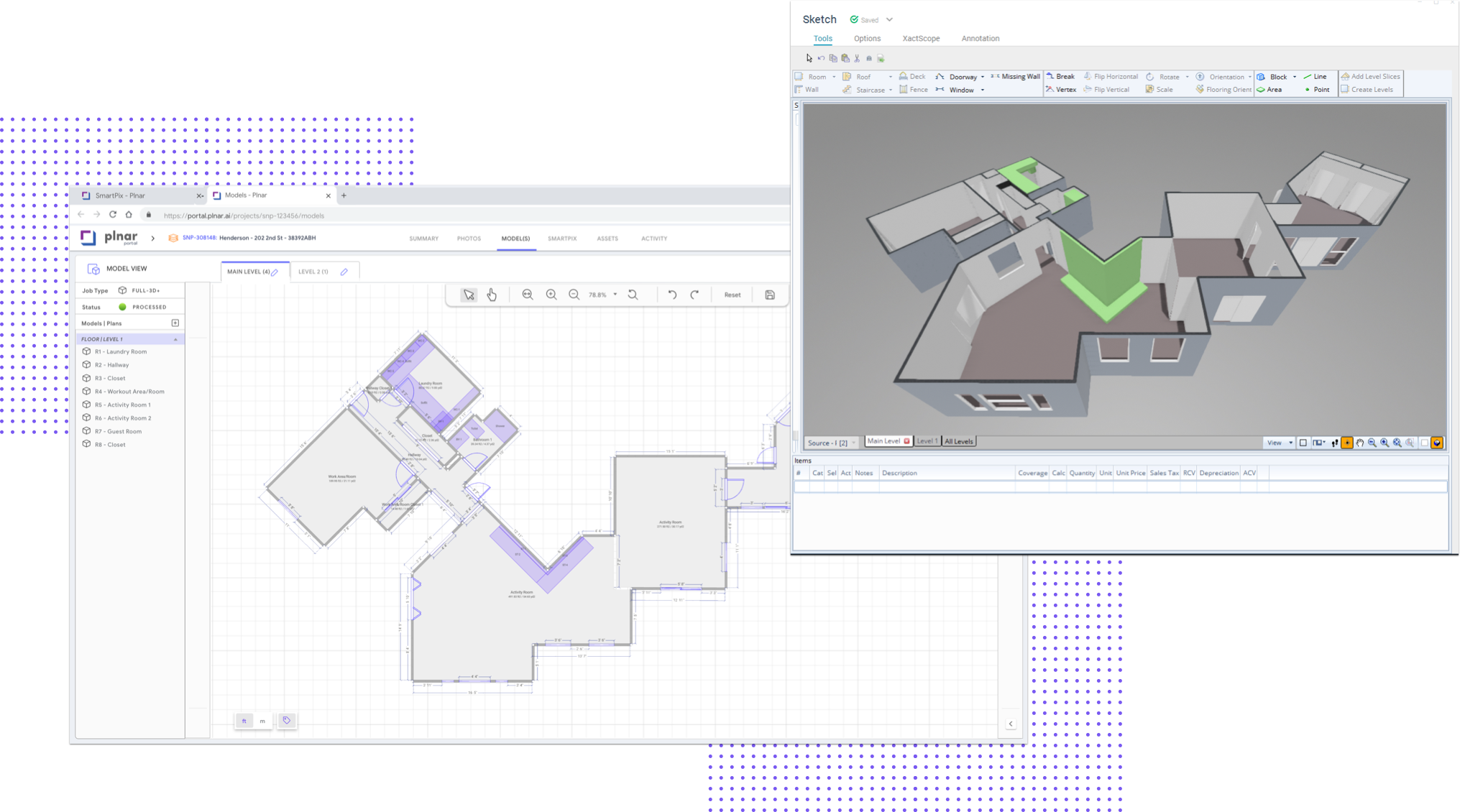Open the Options tab in Sketch
This screenshot has width=1460, height=812.
coord(867,39)
